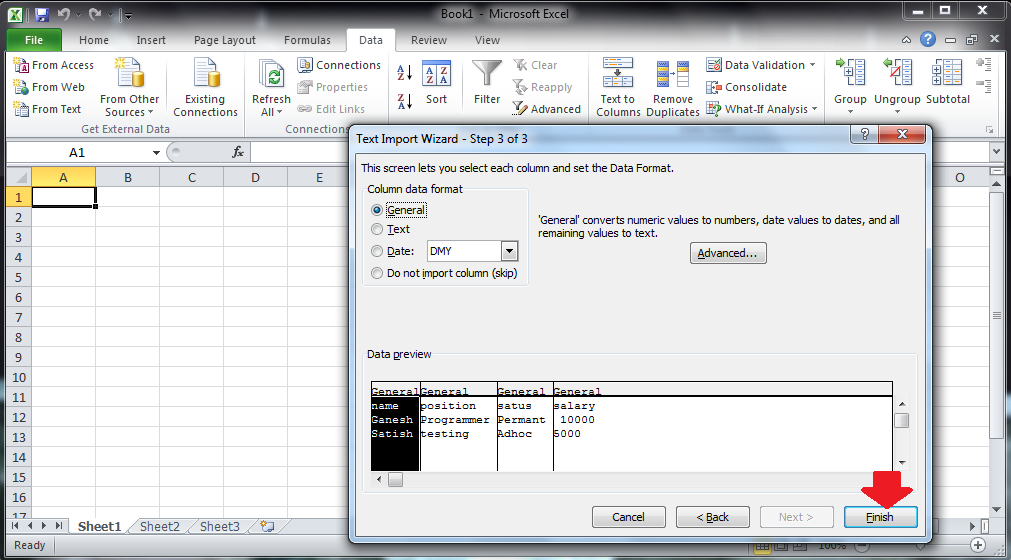The height and width of the screenshot is (560, 1011).
Task: Expand the Name Box dropdown arrow
Action: (155, 153)
